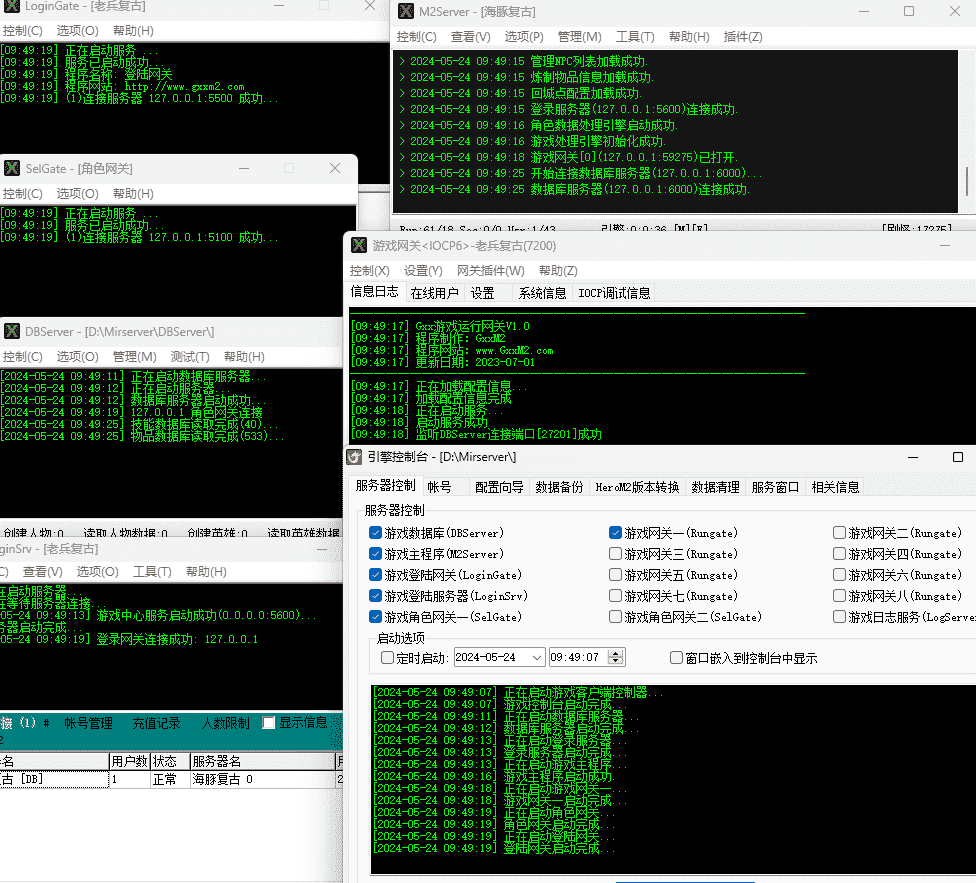The image size is (976, 883).
Task: Open 控制(X) menu in 游戏网关 window
Action: (x=369, y=271)
